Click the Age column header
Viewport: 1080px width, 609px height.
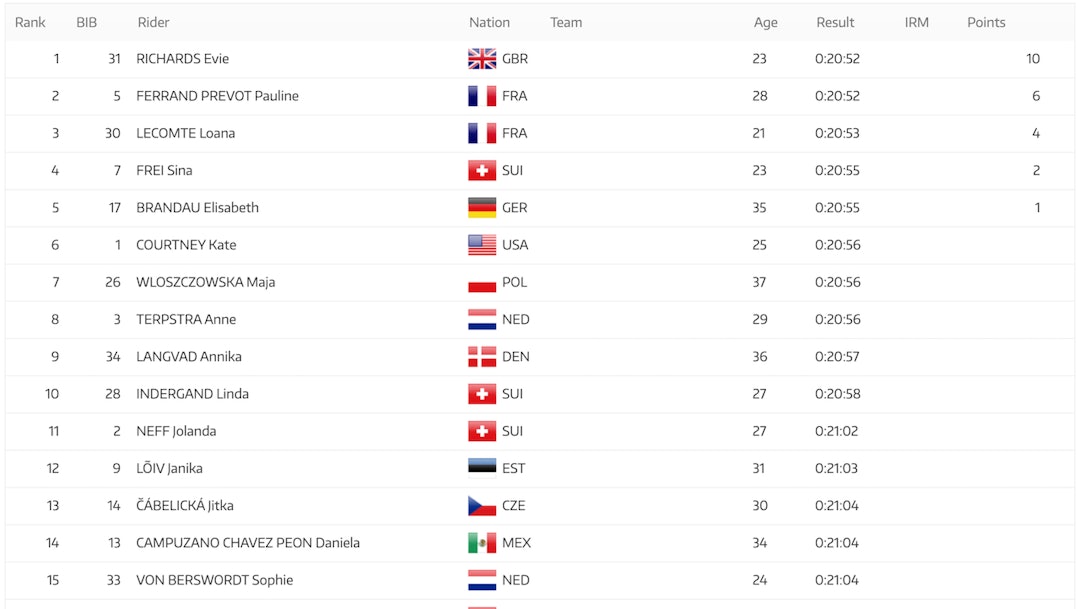765,22
